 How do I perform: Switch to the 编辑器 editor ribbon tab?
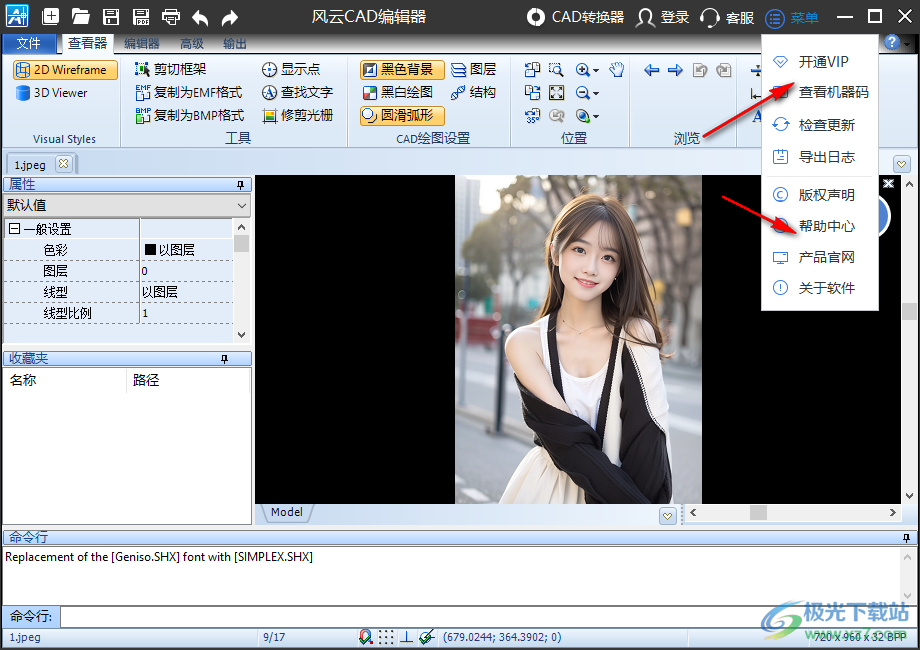(141, 43)
